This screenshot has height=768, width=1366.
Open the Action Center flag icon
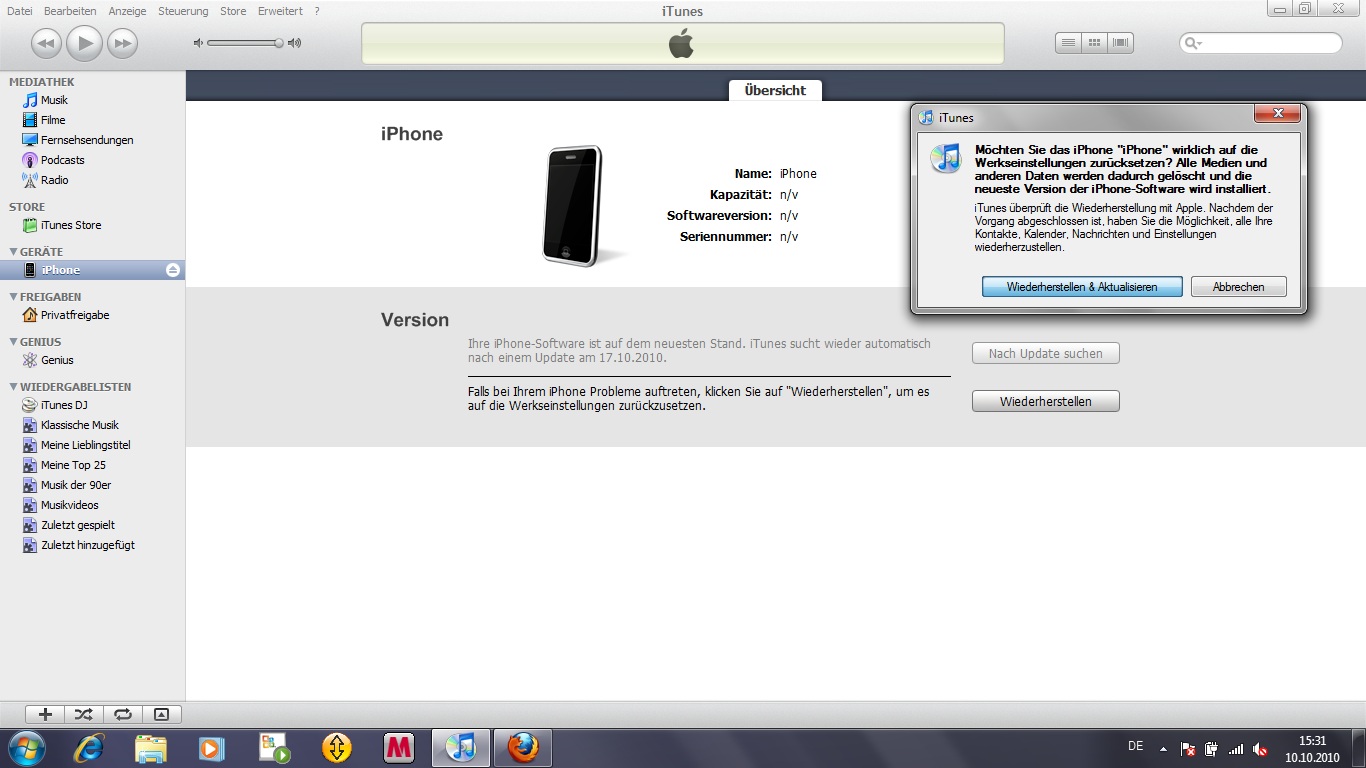1187,749
